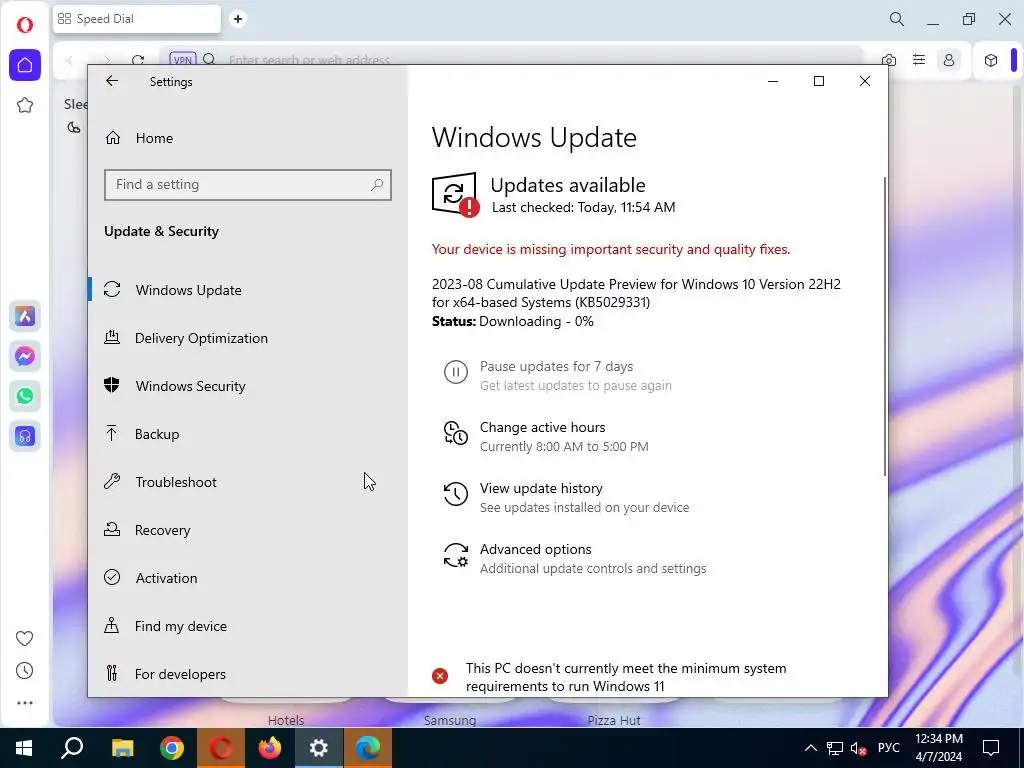The width and height of the screenshot is (1024, 768).
Task: Click the Settings back arrow
Action: coord(112,81)
